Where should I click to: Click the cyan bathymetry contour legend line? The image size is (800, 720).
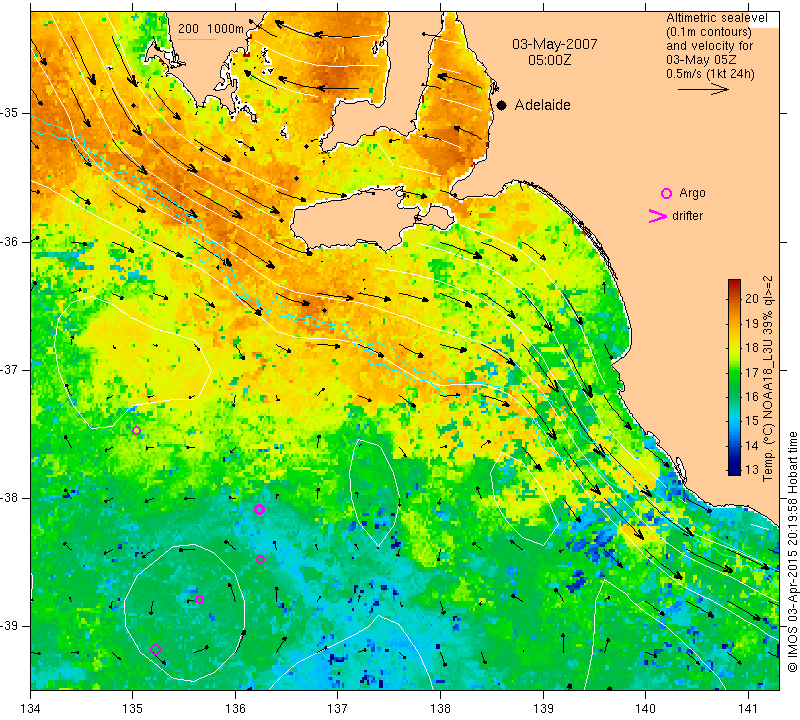pyautogui.click(x=197, y=39)
